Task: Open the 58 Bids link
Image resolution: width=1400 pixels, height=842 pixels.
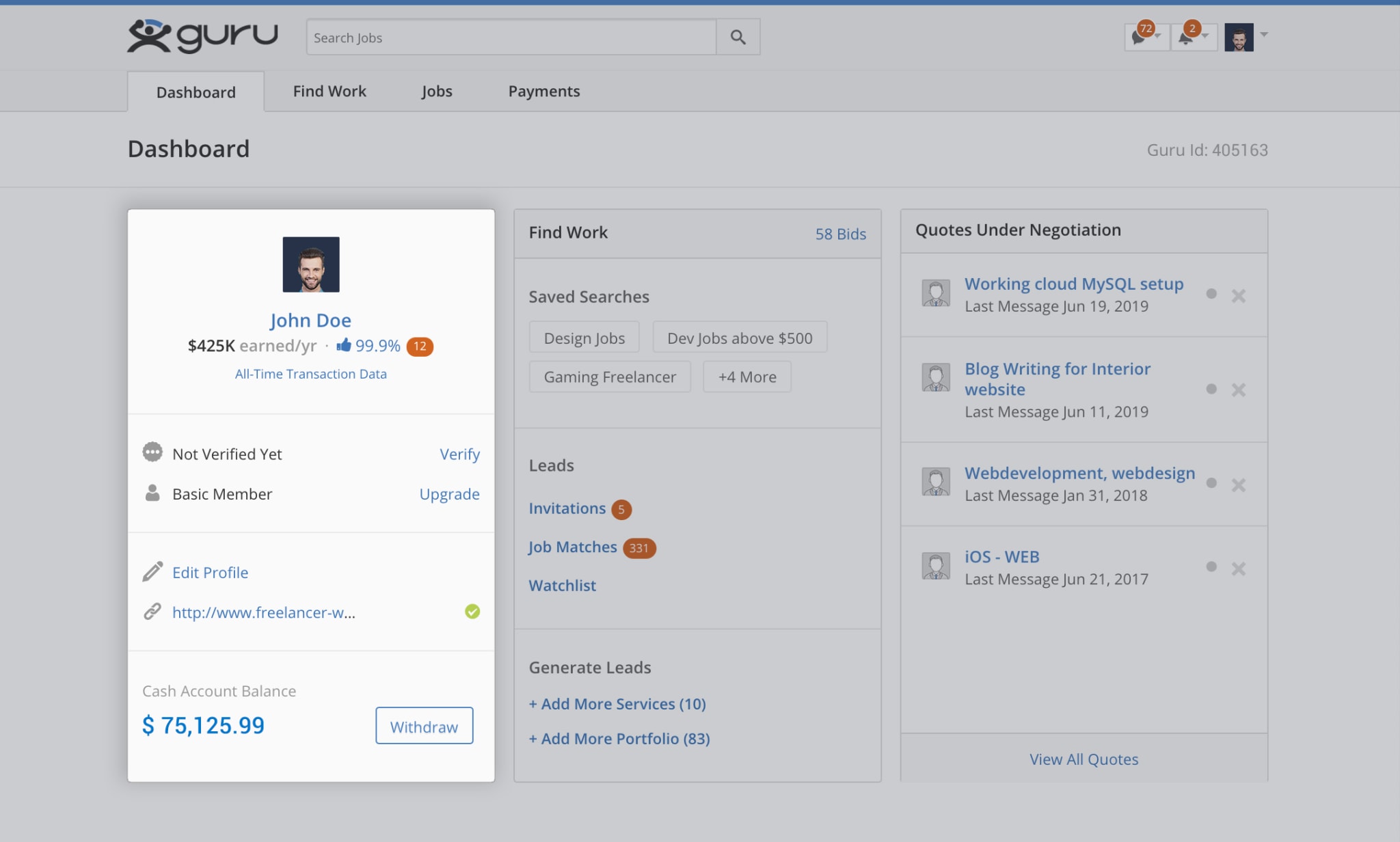Action: 840,234
